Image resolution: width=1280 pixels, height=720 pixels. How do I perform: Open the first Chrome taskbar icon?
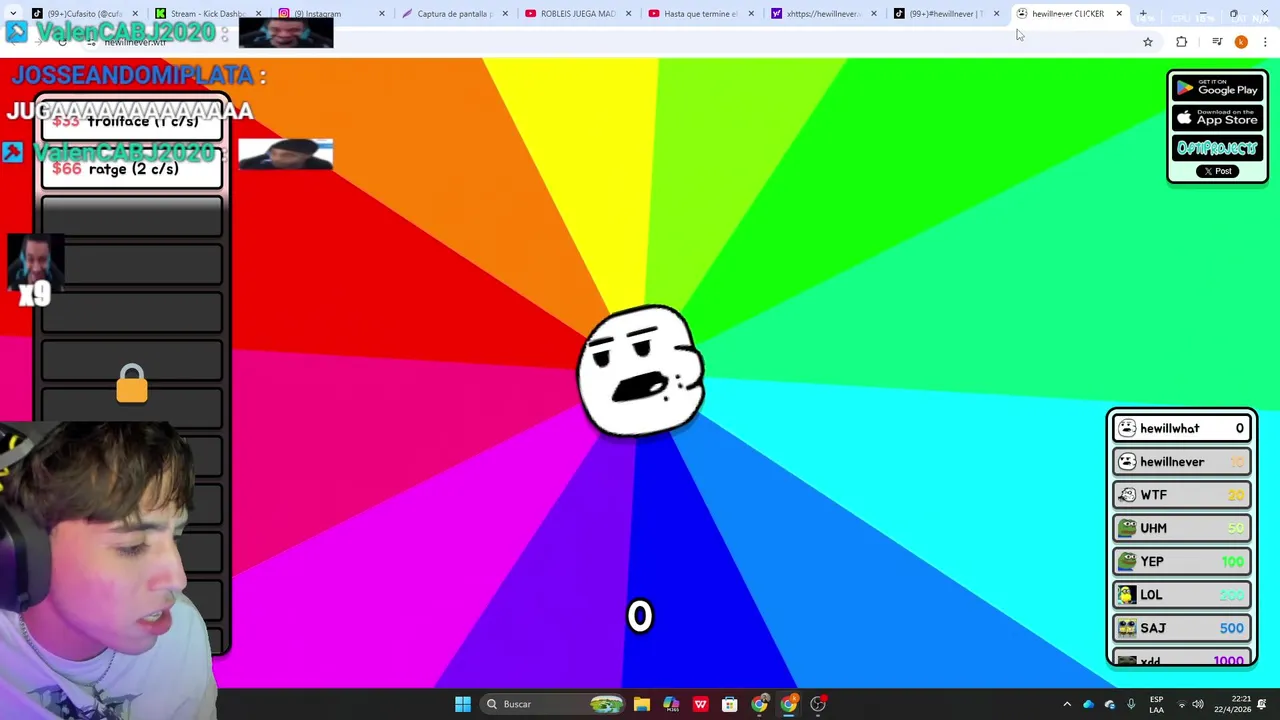[759, 704]
